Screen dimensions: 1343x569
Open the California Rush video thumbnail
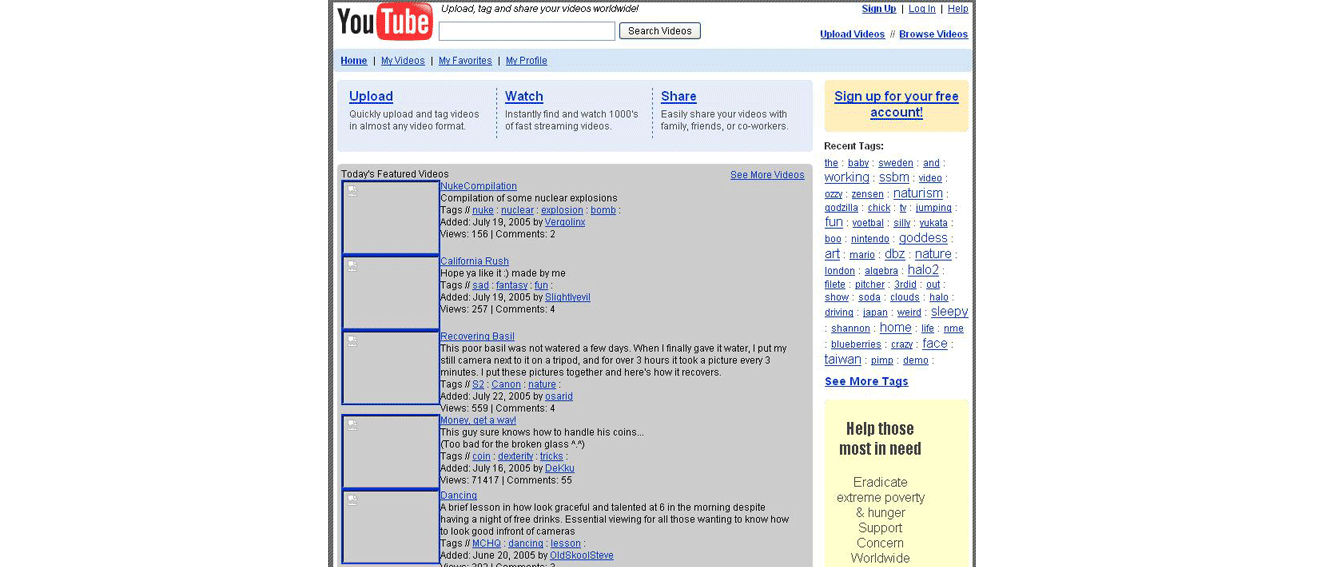click(x=391, y=293)
